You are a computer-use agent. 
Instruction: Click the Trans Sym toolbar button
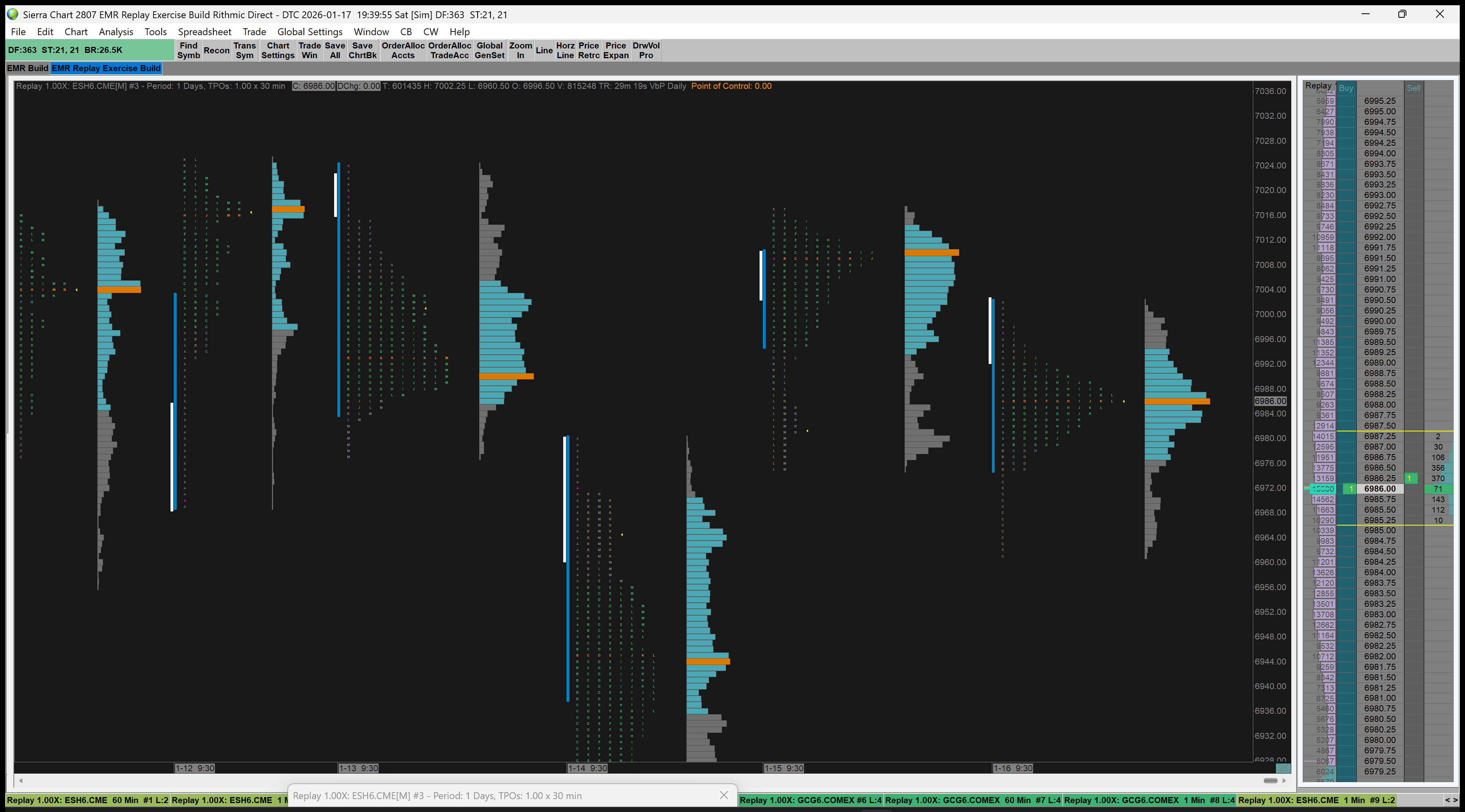coord(244,50)
